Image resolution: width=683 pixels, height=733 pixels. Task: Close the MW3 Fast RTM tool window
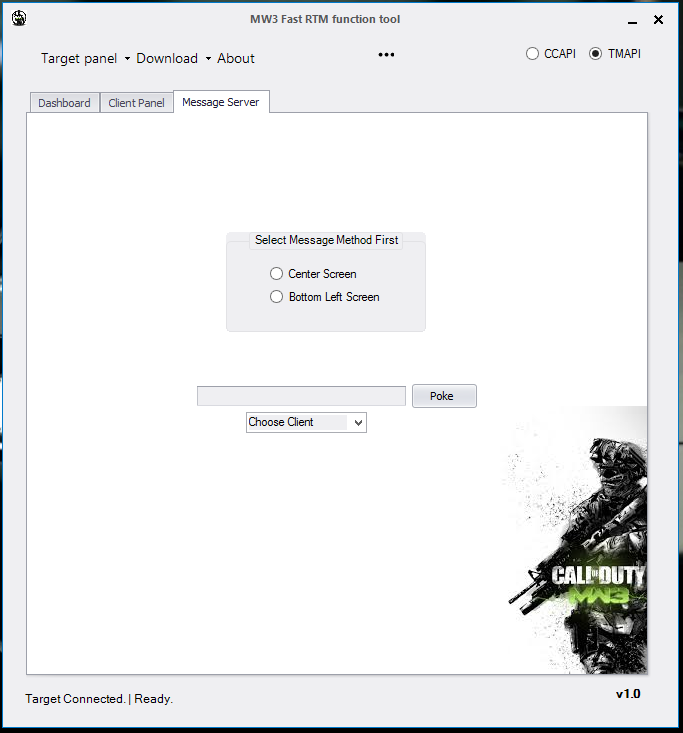click(658, 20)
